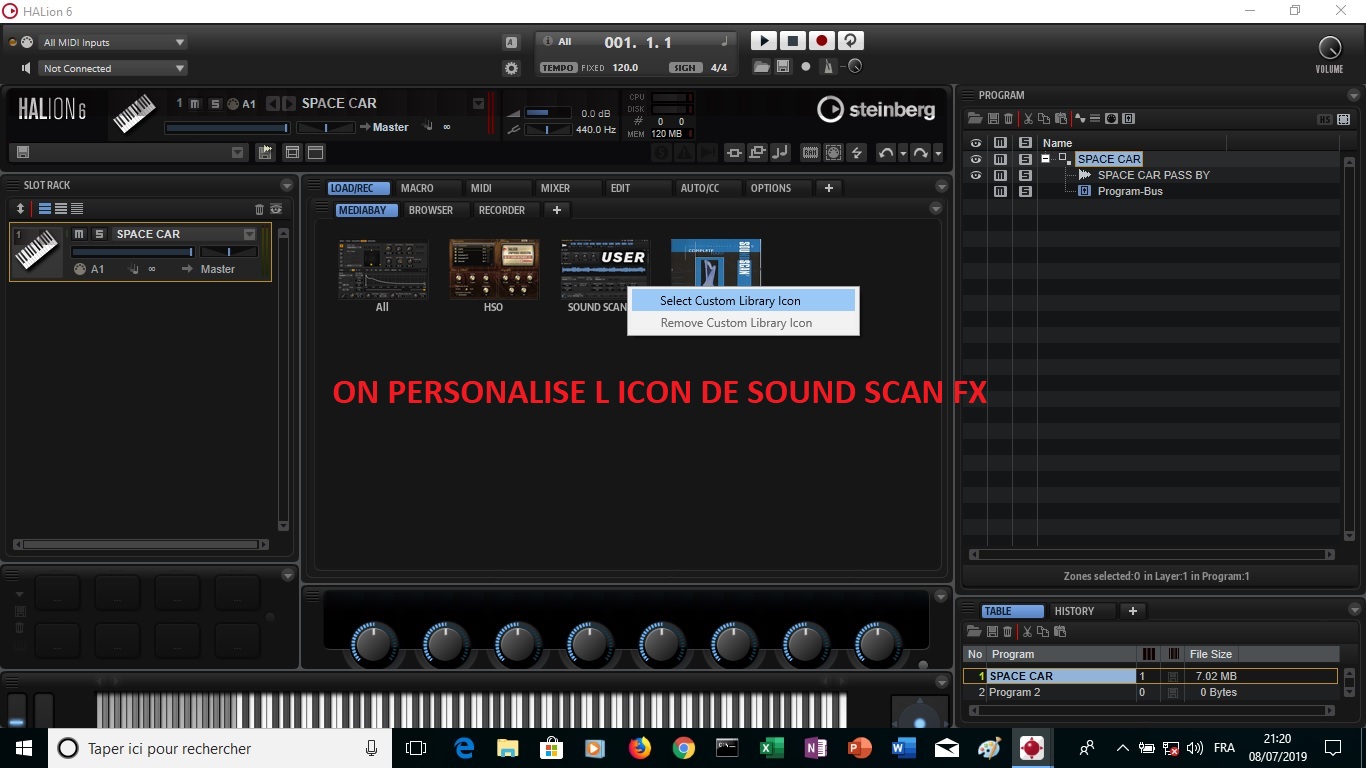Image resolution: width=1366 pixels, height=768 pixels.
Task: Solo SPACE CAR PASS BY using its S button
Action: [x=1024, y=174]
